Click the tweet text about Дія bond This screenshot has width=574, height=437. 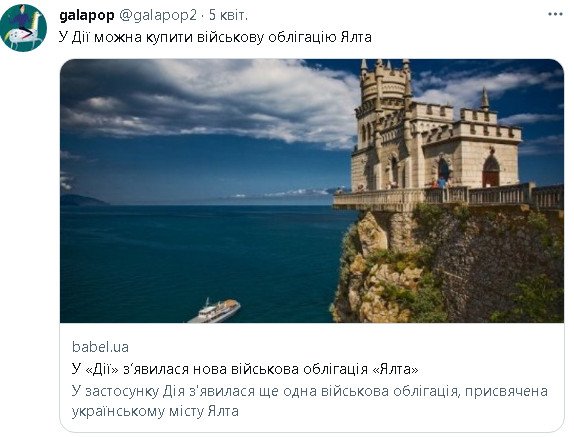coord(215,37)
